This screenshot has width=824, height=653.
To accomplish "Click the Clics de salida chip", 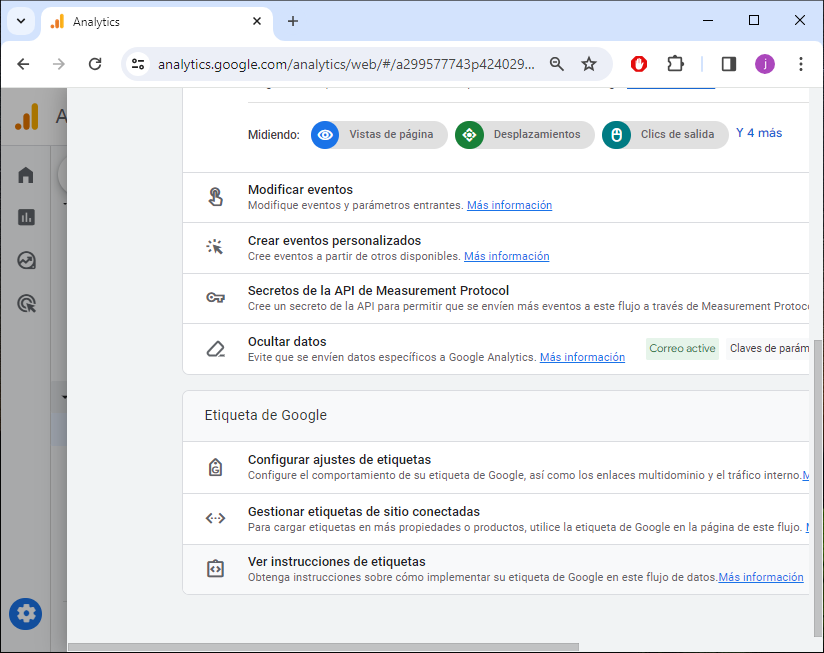I will click(665, 135).
